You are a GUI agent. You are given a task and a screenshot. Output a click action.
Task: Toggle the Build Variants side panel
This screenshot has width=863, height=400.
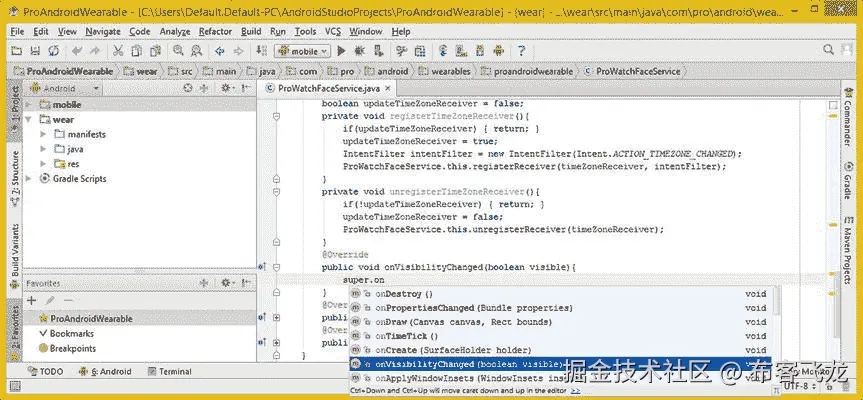pos(15,256)
